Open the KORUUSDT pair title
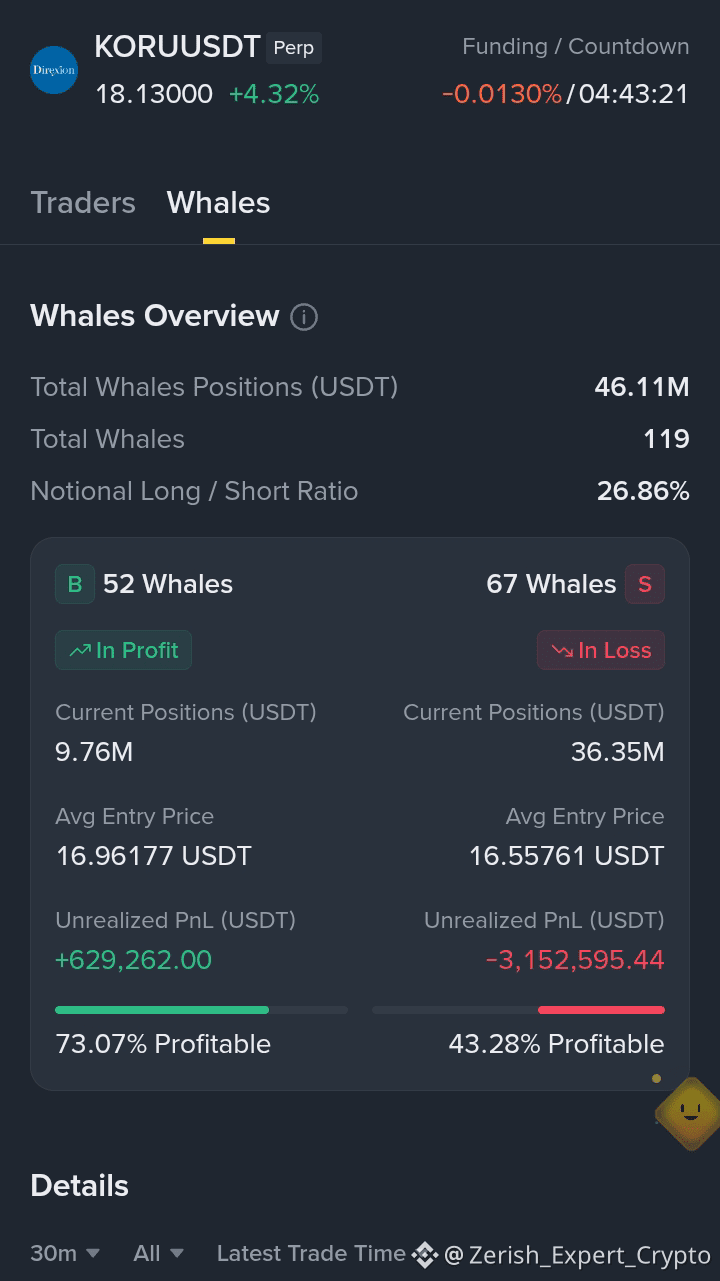Viewport: 720px width, 1281px height. pos(177,47)
